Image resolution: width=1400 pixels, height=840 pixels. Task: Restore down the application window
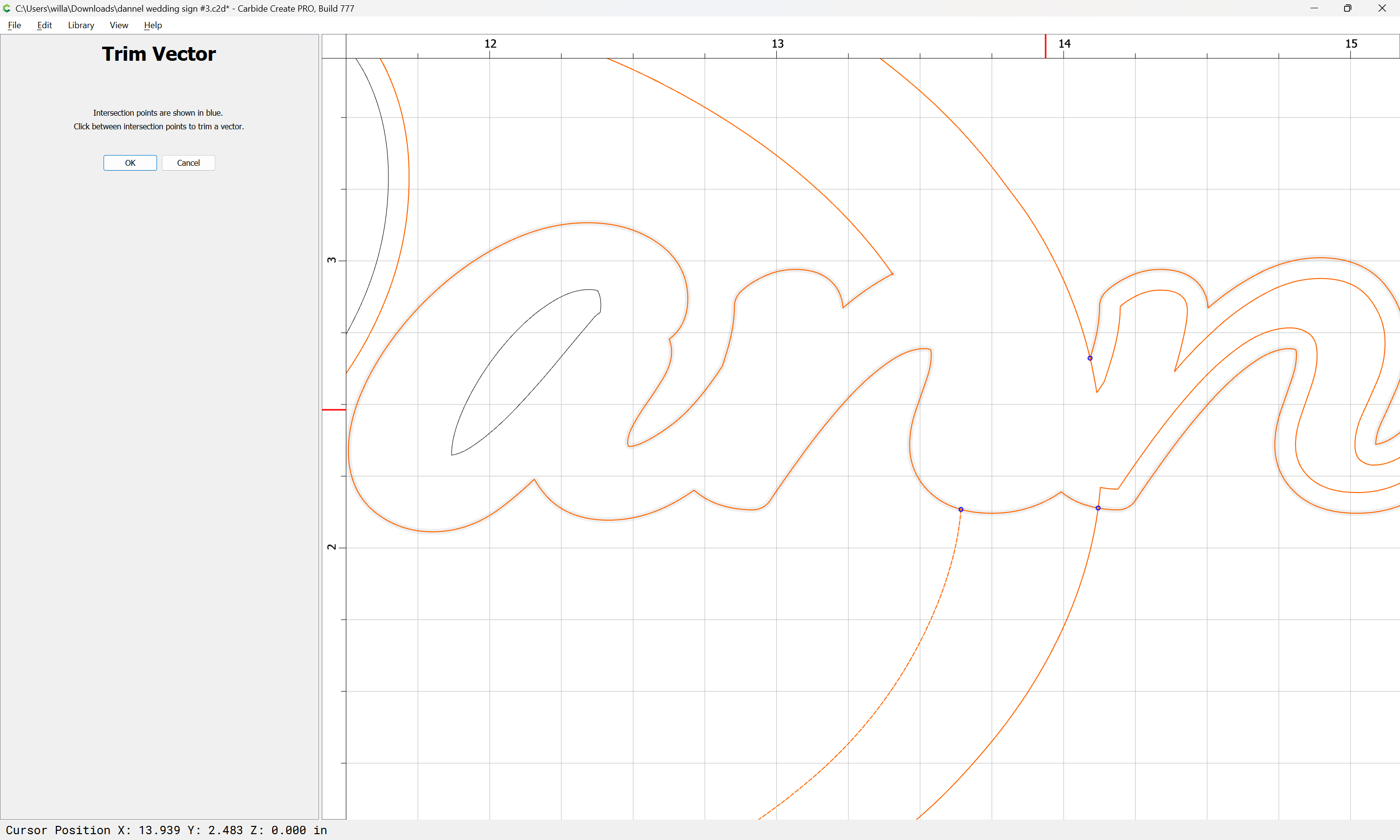point(1347,8)
